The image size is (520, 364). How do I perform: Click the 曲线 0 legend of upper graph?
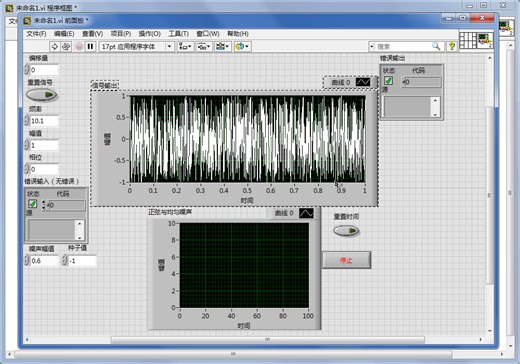click(x=350, y=82)
